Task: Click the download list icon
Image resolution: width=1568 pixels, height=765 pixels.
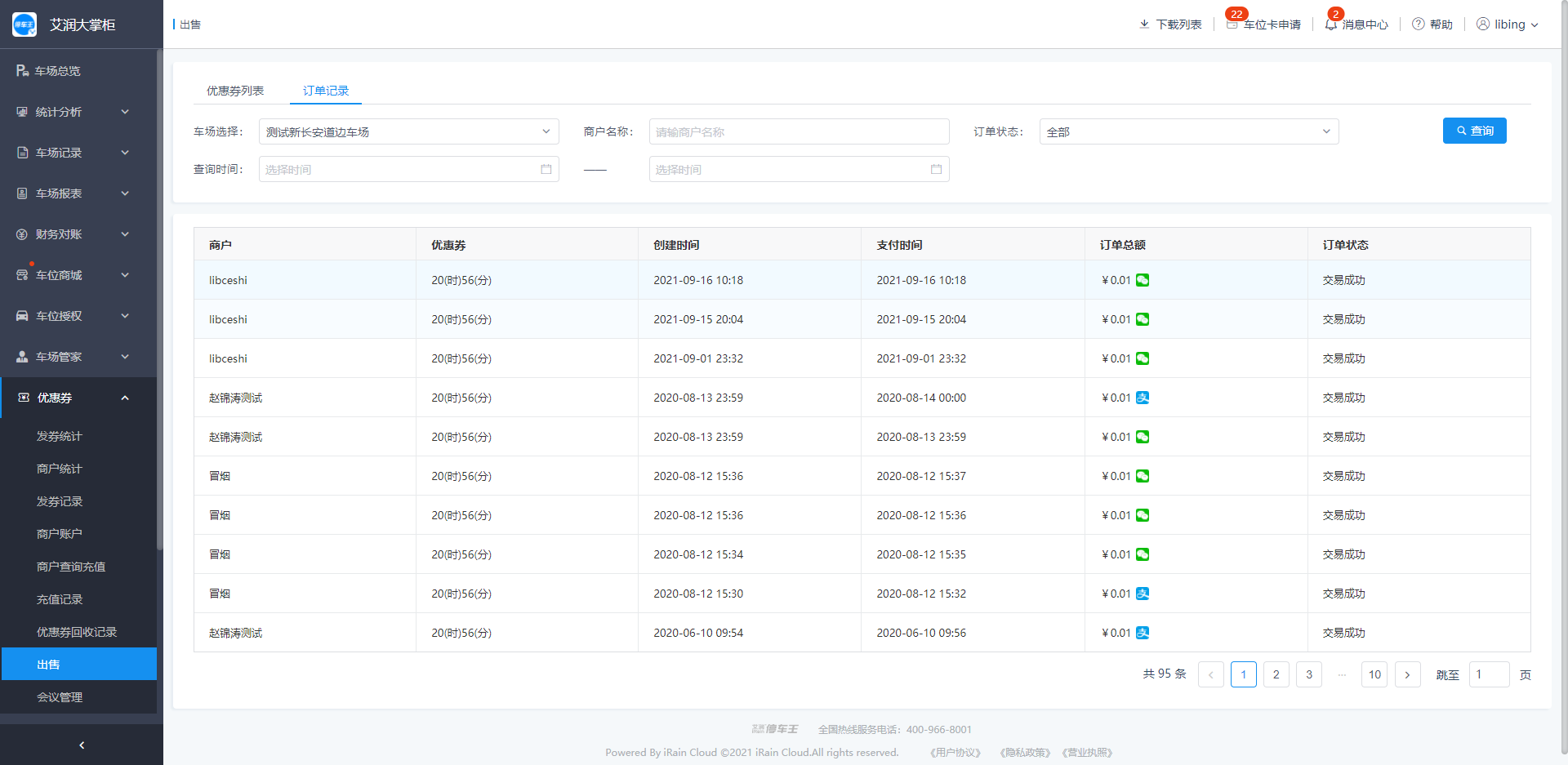Action: pos(1144,24)
